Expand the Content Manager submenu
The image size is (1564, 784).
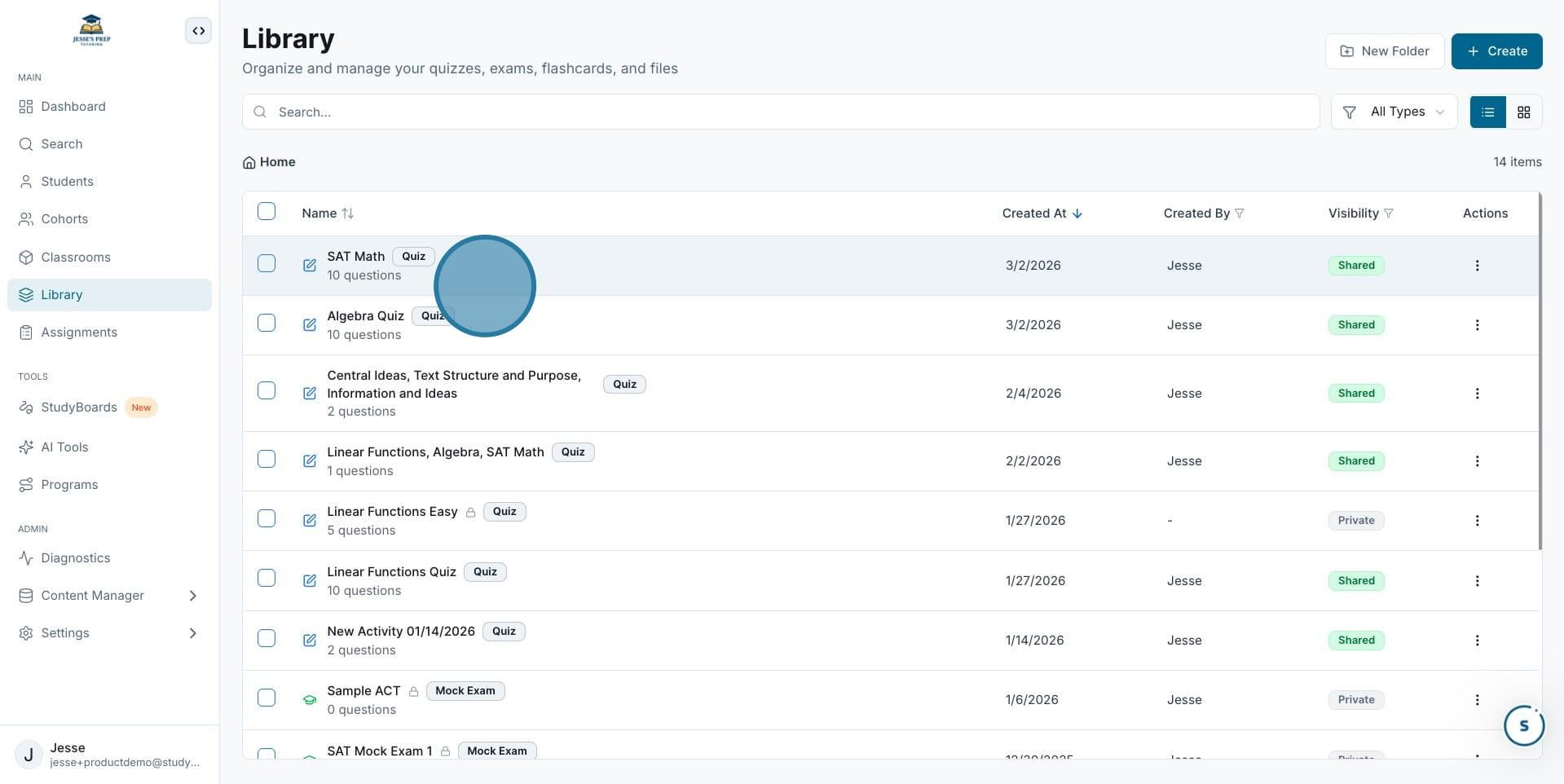pos(109,596)
